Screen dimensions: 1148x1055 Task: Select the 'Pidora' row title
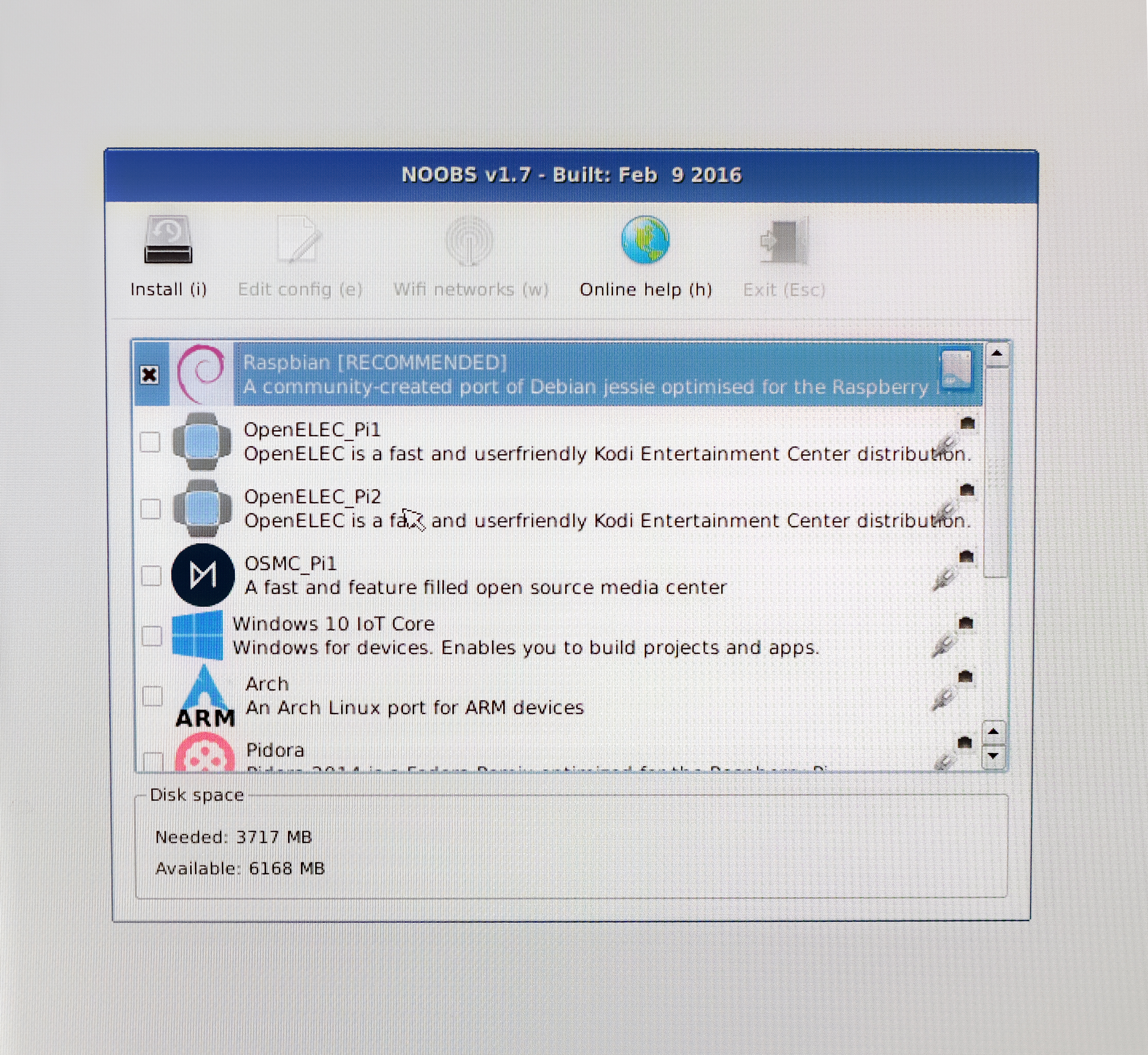point(275,750)
